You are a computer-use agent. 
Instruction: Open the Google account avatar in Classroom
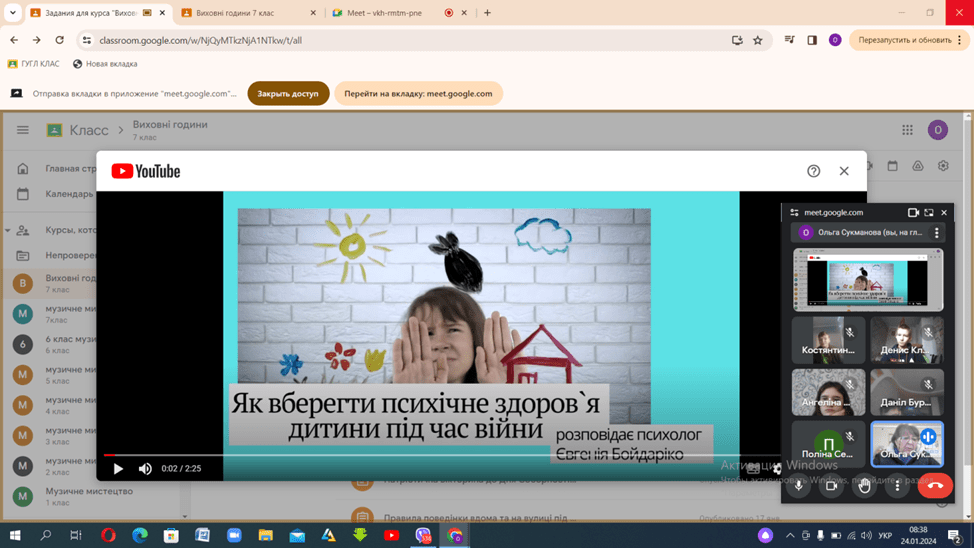938,130
